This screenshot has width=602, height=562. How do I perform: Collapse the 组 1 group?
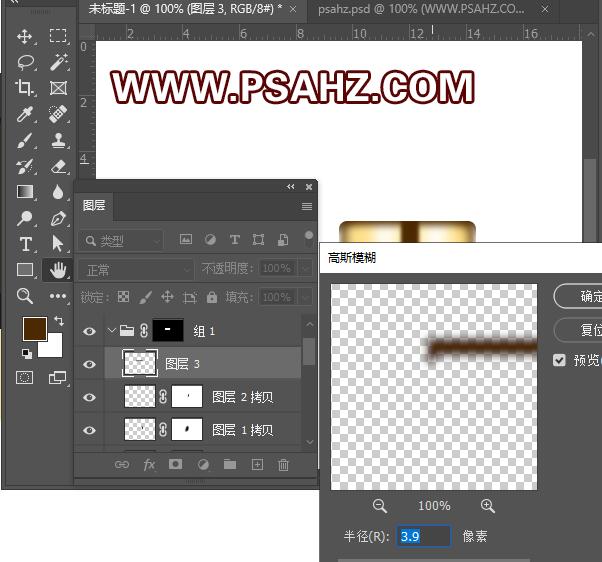pyautogui.click(x=111, y=330)
